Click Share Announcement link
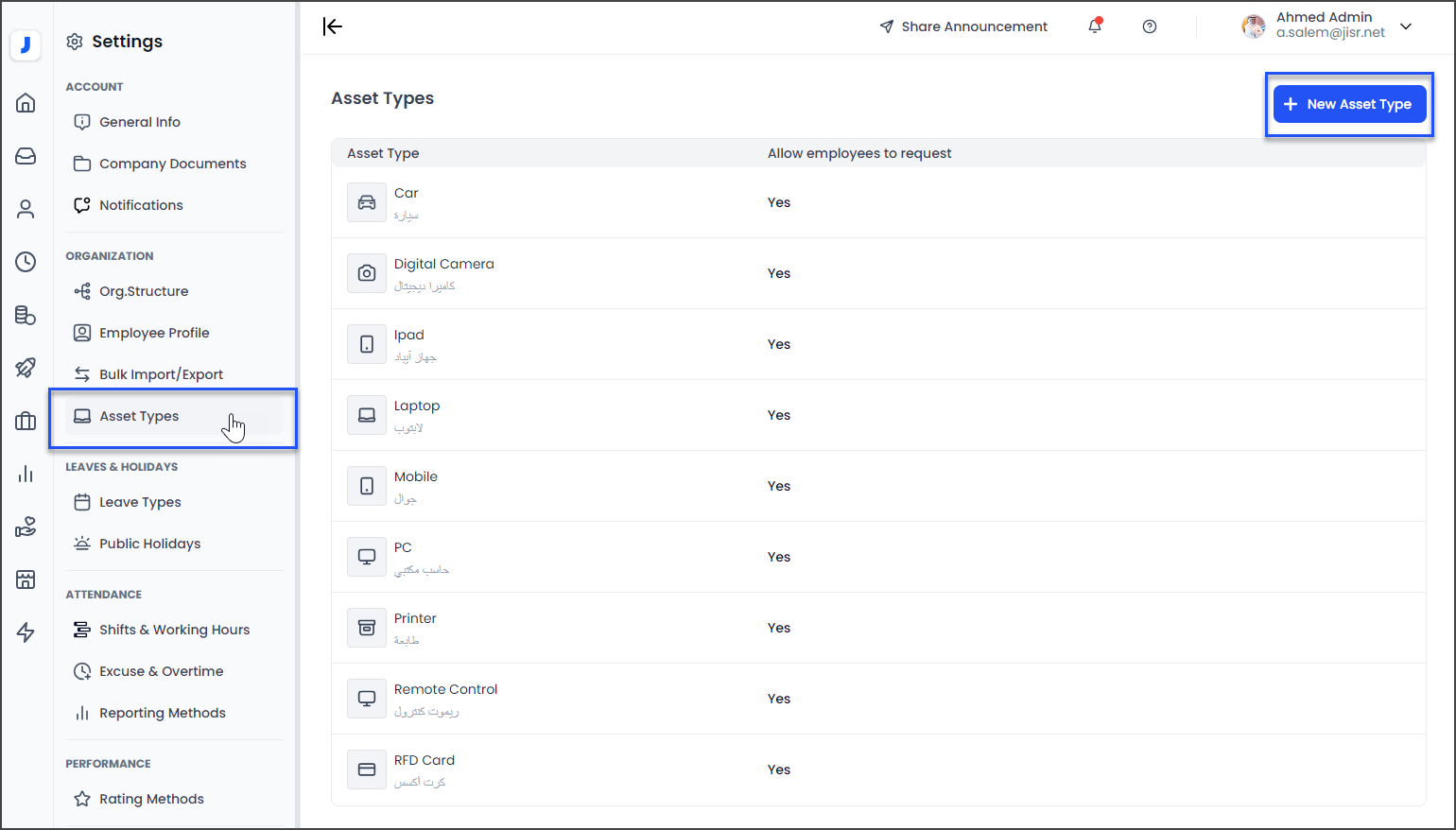 [963, 26]
